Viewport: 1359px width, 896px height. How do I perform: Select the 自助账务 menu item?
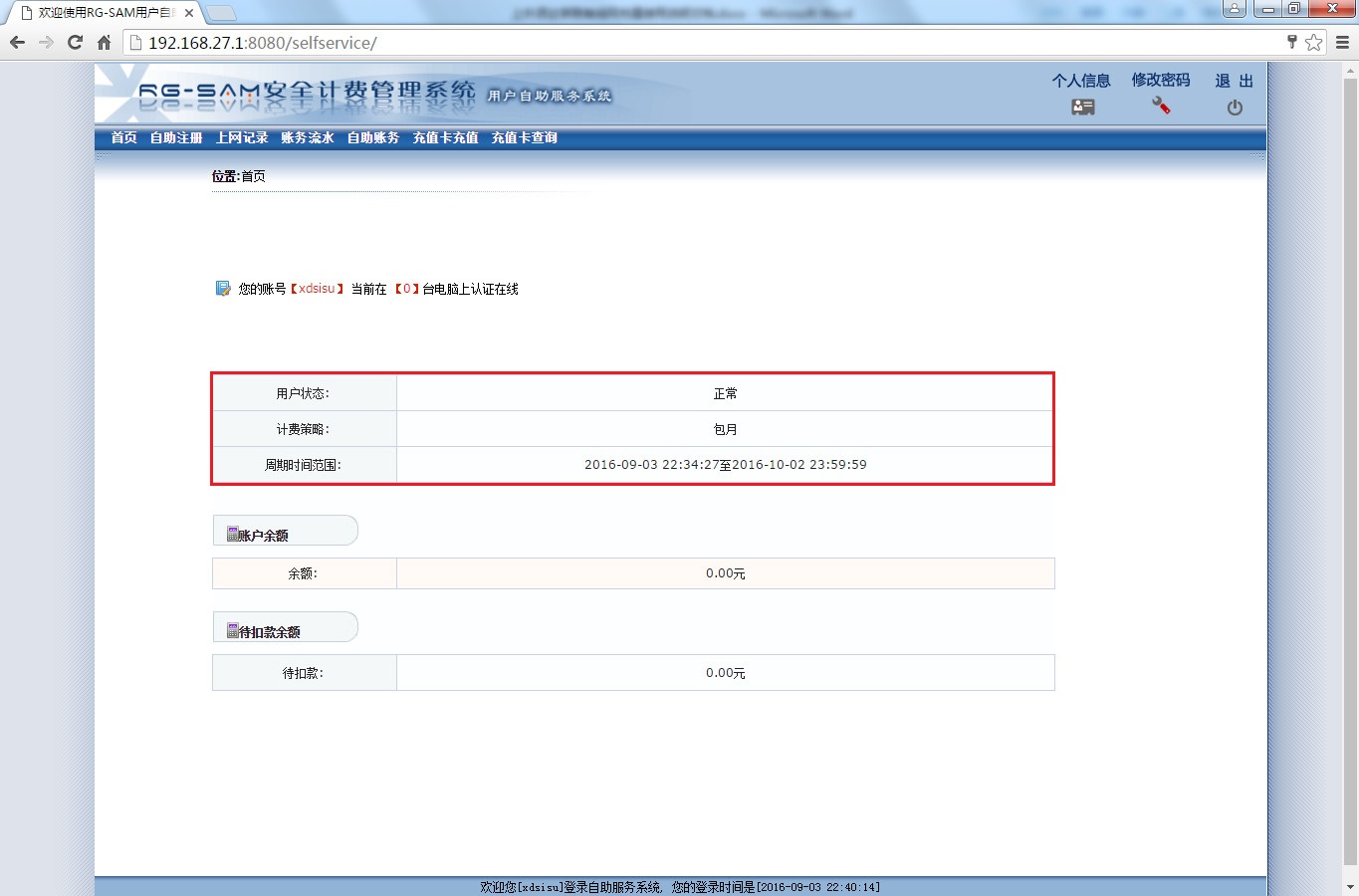tap(373, 137)
